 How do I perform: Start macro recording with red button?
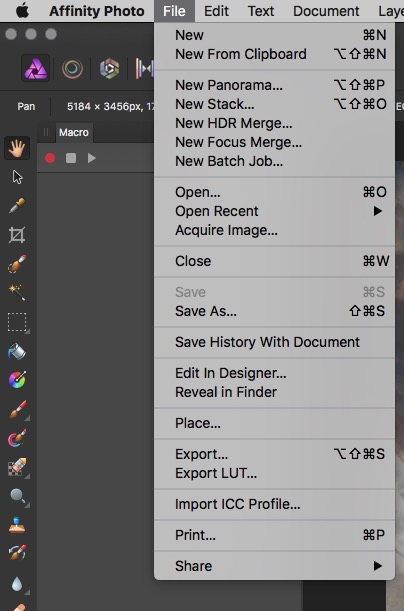[50, 158]
